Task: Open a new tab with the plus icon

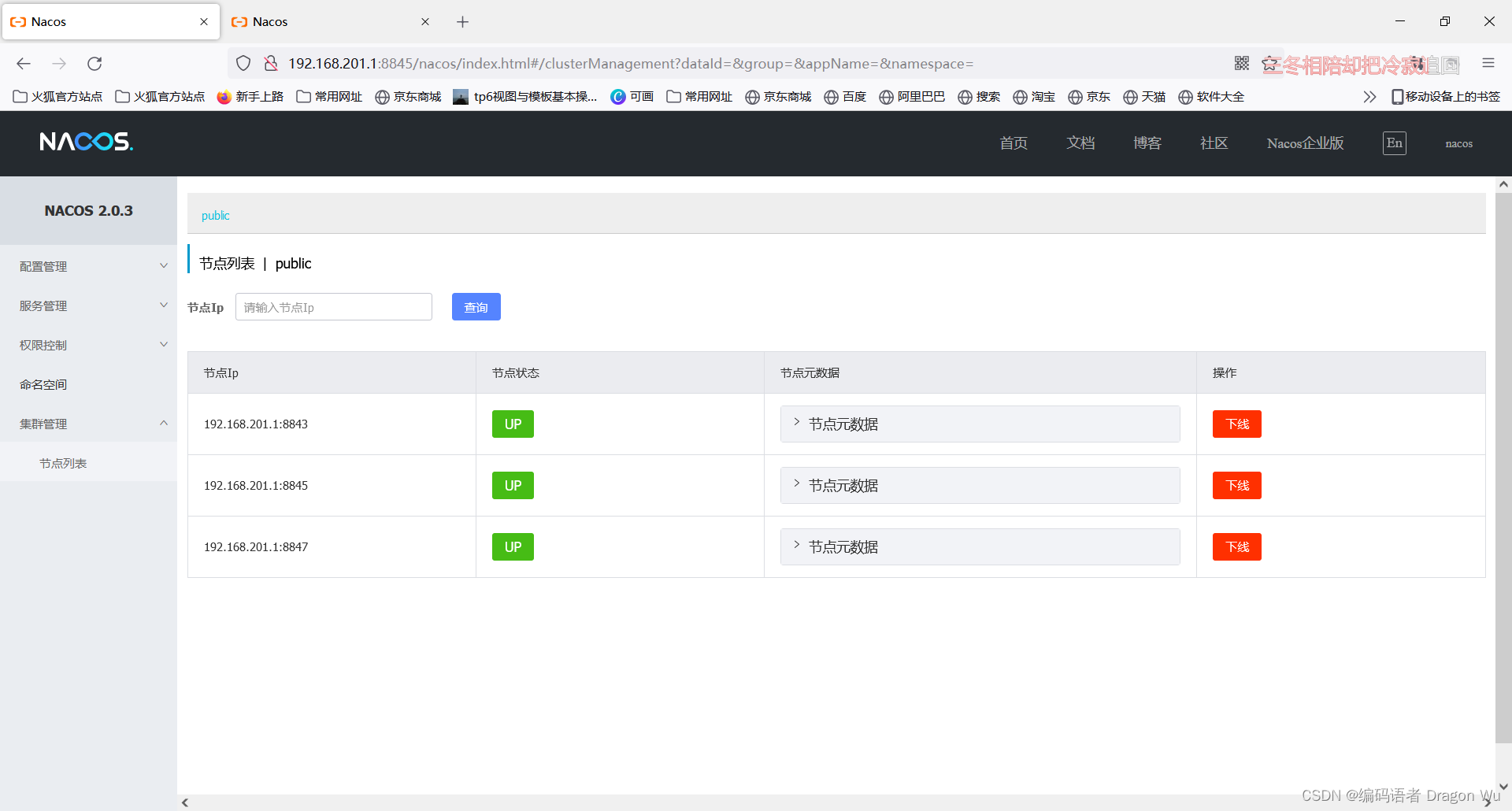Action: click(x=462, y=21)
